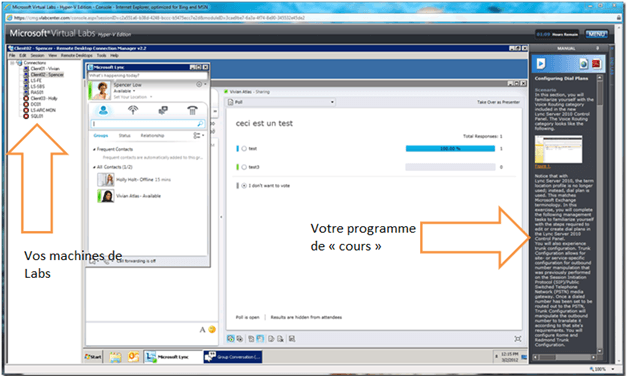Image resolution: width=627 pixels, height=376 pixels.
Task: Open the Poll dropdown in sharing window
Action: click(280, 102)
